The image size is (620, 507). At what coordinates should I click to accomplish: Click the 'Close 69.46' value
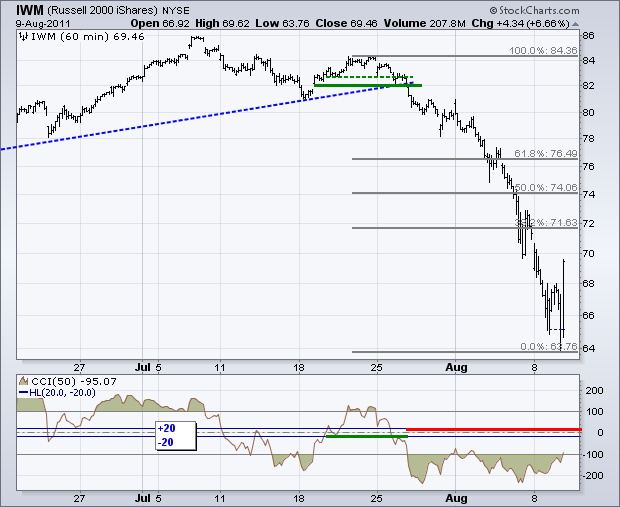(x=346, y=24)
